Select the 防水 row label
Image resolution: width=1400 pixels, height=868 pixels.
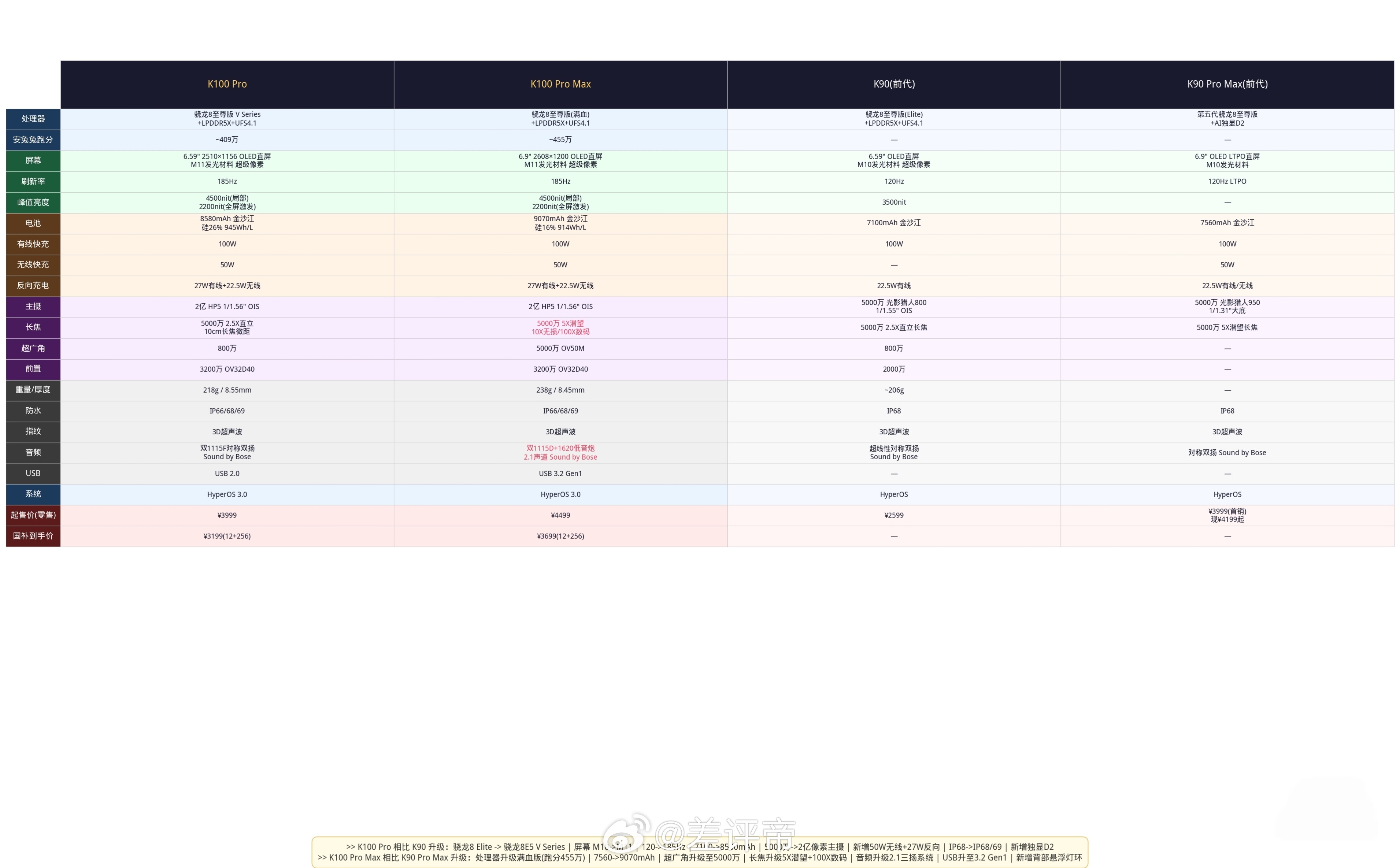coord(33,411)
